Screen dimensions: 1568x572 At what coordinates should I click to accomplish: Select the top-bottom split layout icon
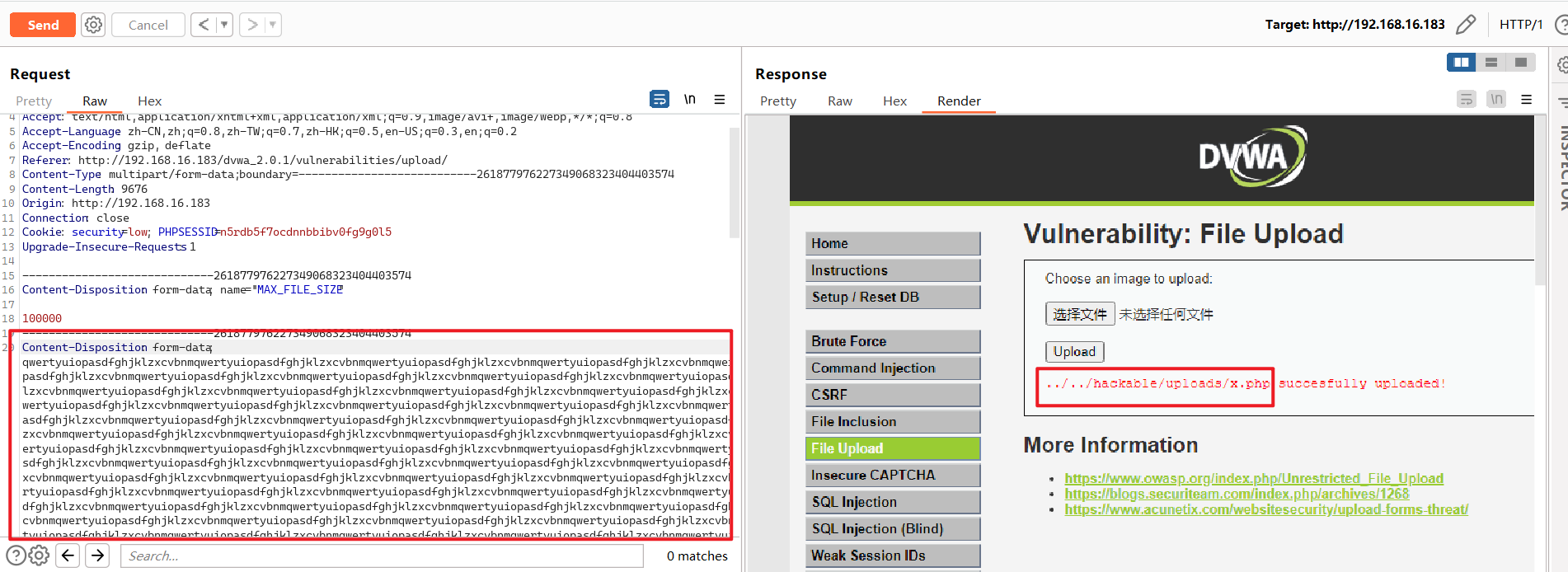click(x=1491, y=62)
